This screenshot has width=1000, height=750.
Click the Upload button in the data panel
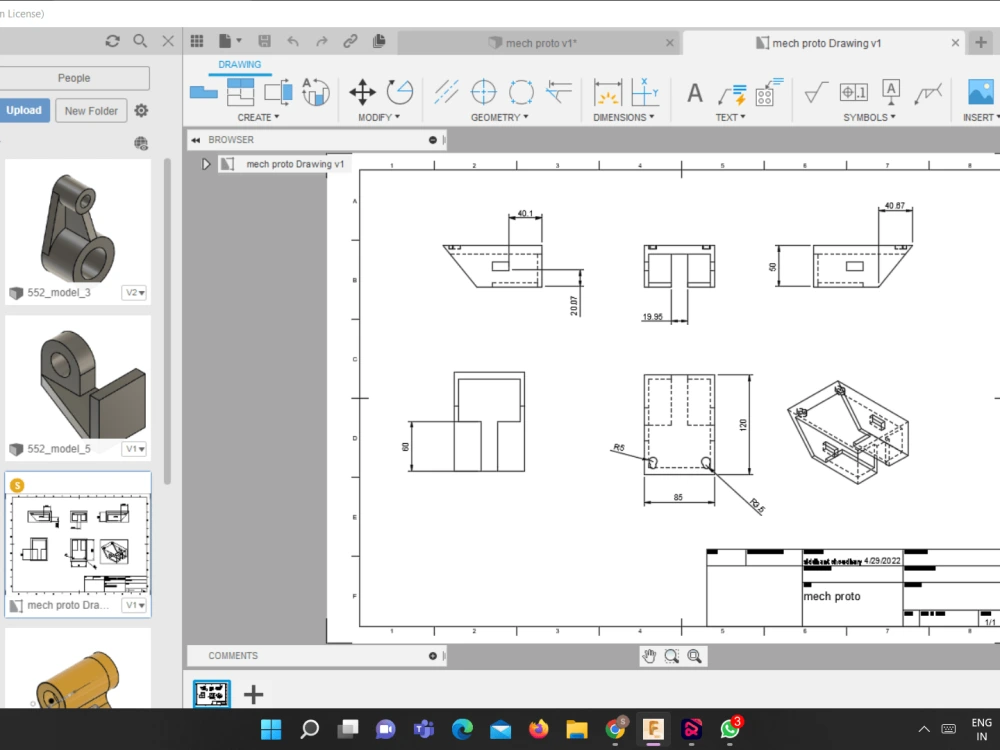pyautogui.click(x=25, y=110)
